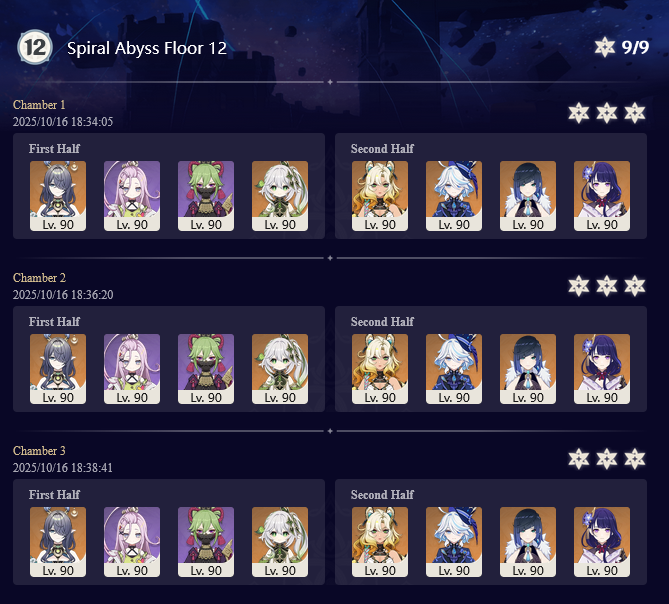This screenshot has height=604, width=669.
Task: Click the middle star of Chamber 1 rating
Action: tap(607, 113)
